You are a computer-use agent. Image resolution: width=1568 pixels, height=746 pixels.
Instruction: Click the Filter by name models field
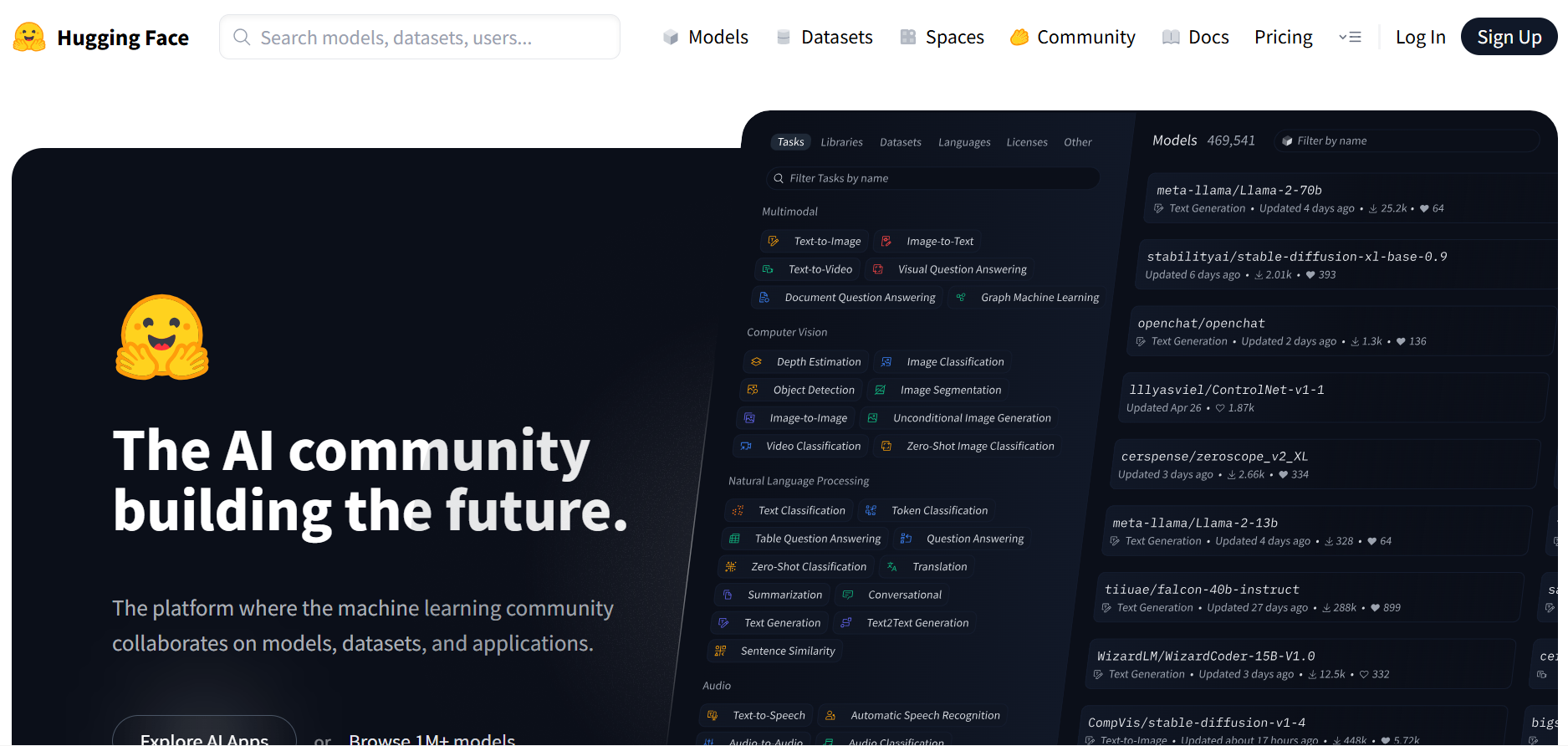point(1407,141)
